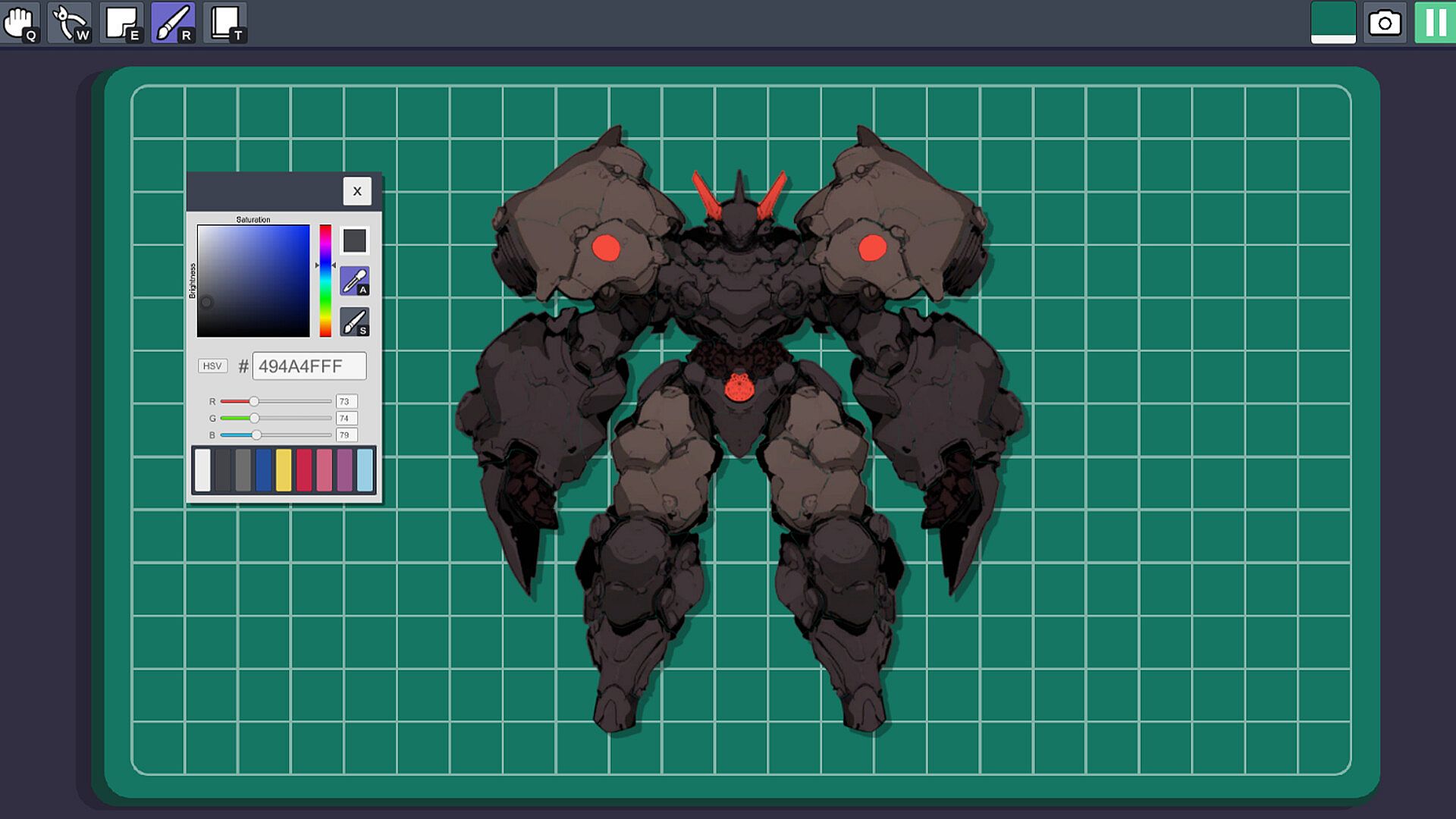Open the manual book tool (T)
This screenshot has height=819, width=1456.
pyautogui.click(x=225, y=23)
